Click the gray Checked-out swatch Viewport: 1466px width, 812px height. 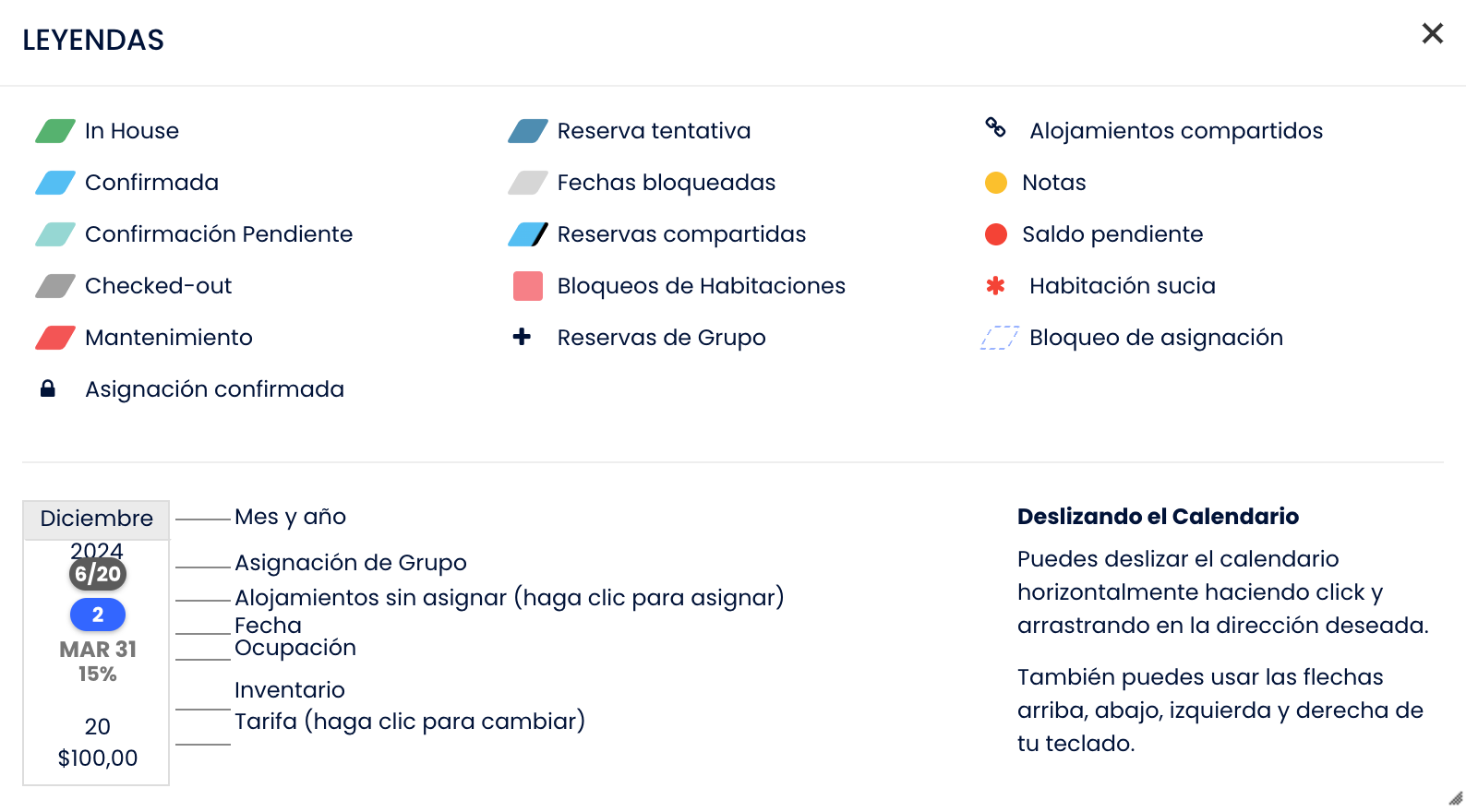[55, 286]
